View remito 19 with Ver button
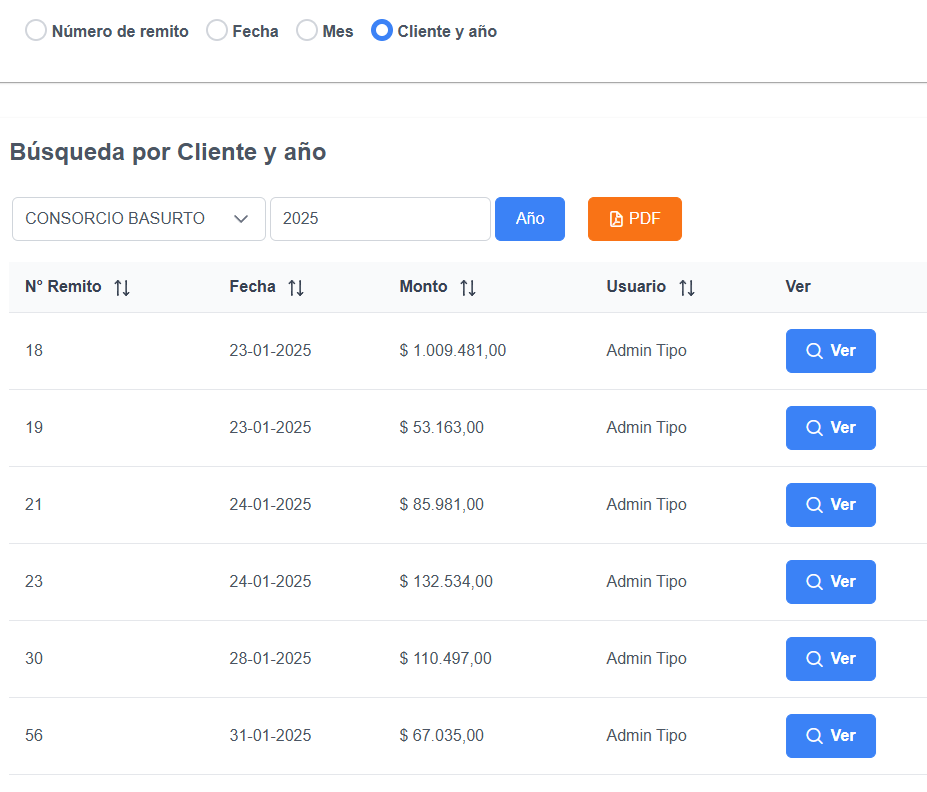This screenshot has width=927, height=792. 830,428
